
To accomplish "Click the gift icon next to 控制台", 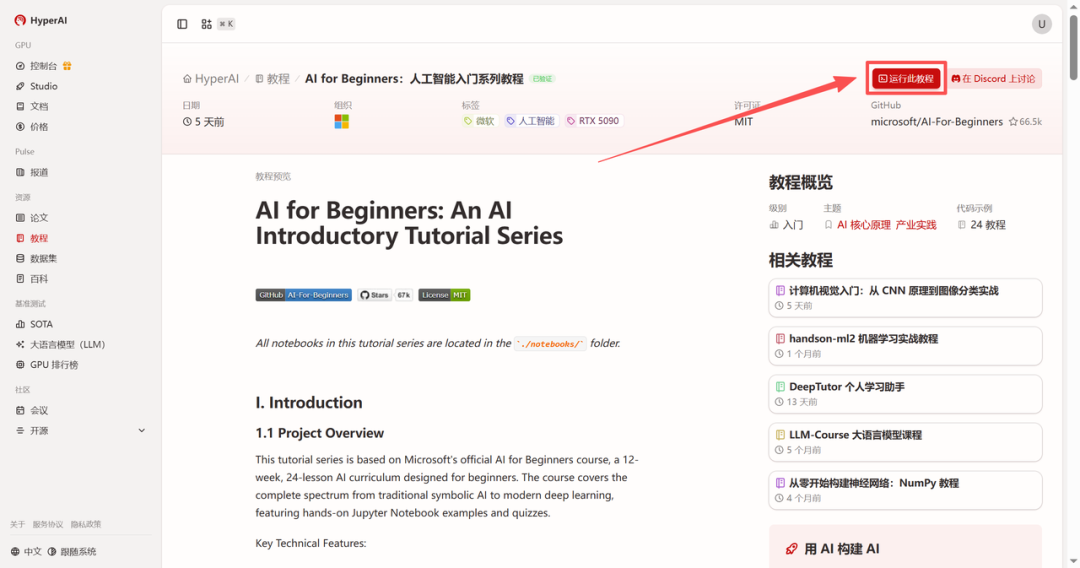I will [x=67, y=66].
